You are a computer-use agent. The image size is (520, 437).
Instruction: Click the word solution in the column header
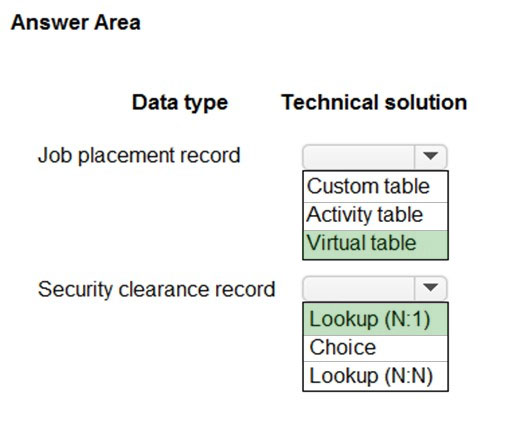coord(426,102)
